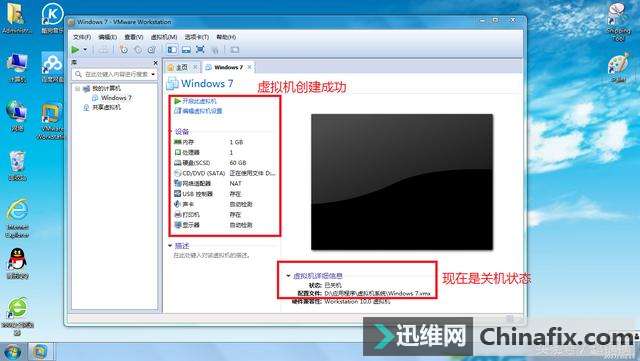Select the Windows 7 tab
Viewport: 640px width, 361px height.
[x=228, y=67]
